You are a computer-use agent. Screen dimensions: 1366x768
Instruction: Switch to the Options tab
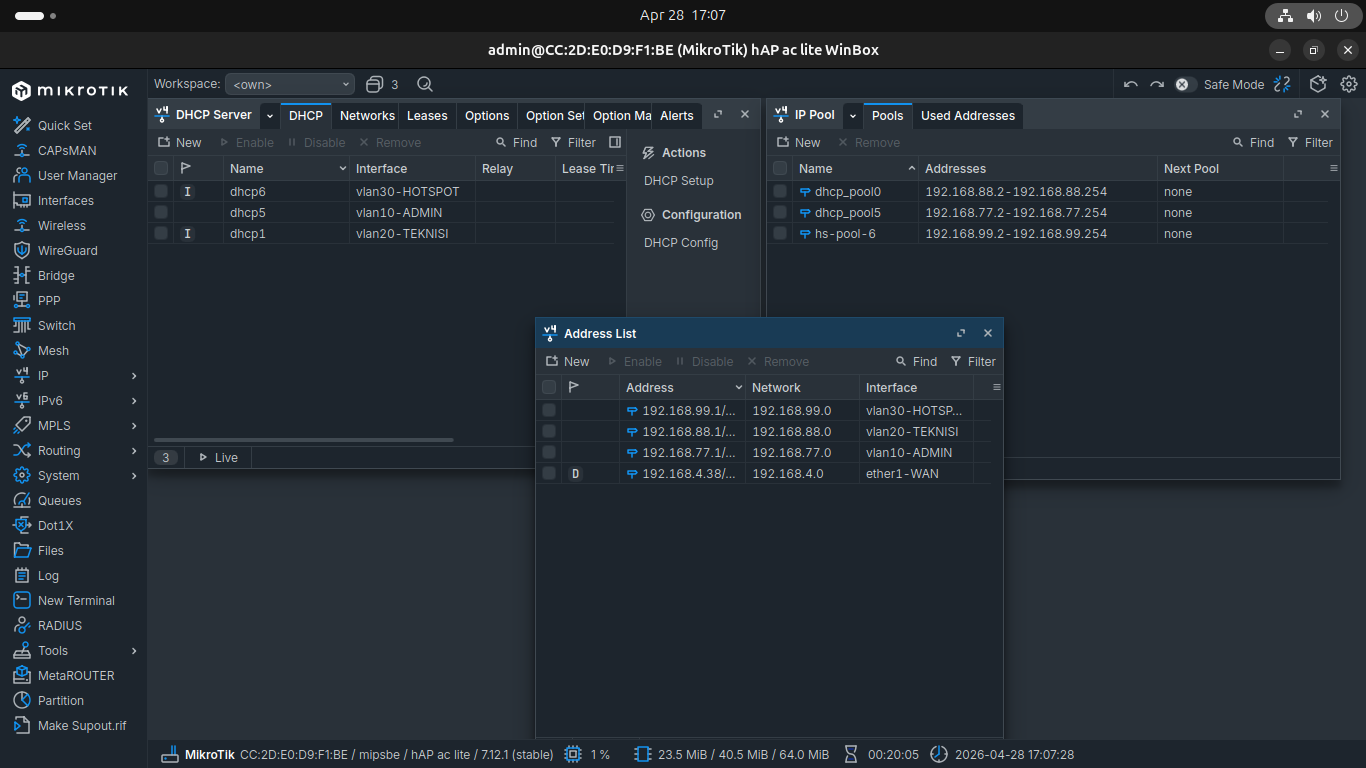(487, 115)
